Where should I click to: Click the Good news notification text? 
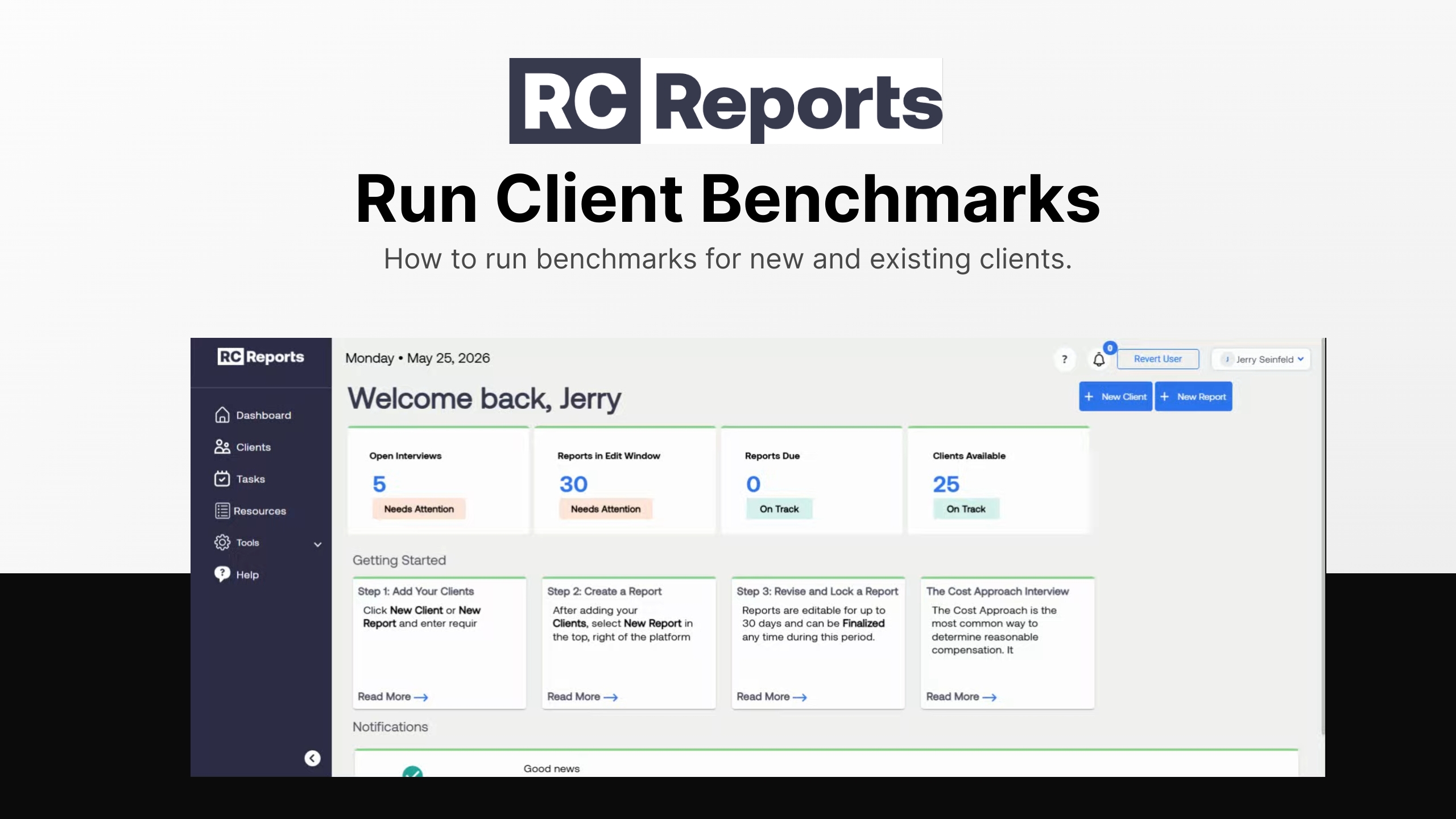[552, 768]
